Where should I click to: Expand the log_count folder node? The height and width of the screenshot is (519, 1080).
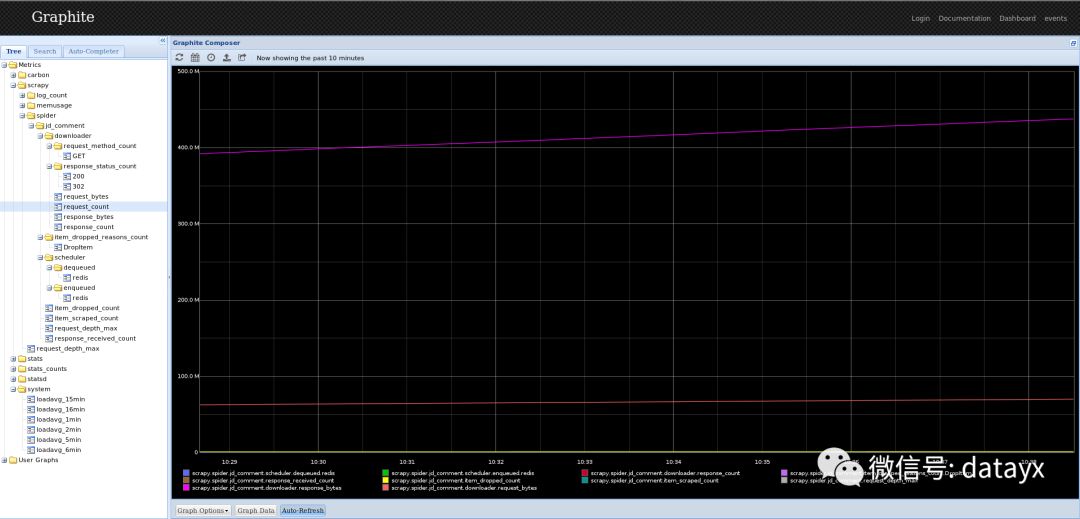click(22, 96)
